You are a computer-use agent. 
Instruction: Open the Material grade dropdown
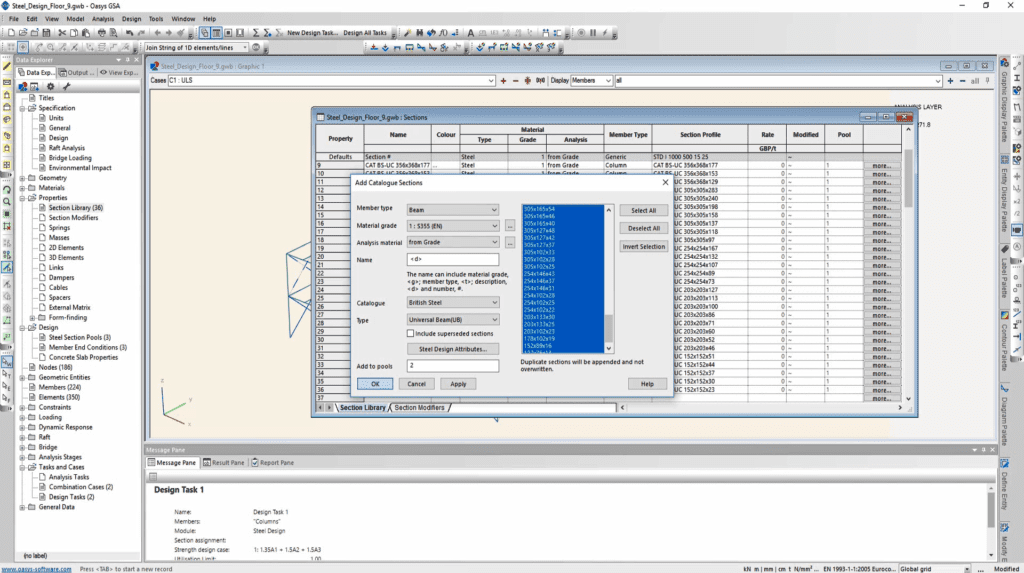453,226
